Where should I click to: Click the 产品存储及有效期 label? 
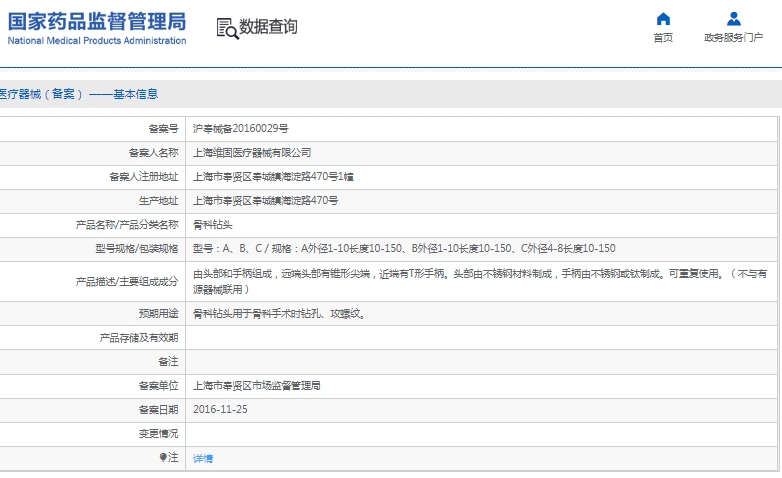coord(139,338)
